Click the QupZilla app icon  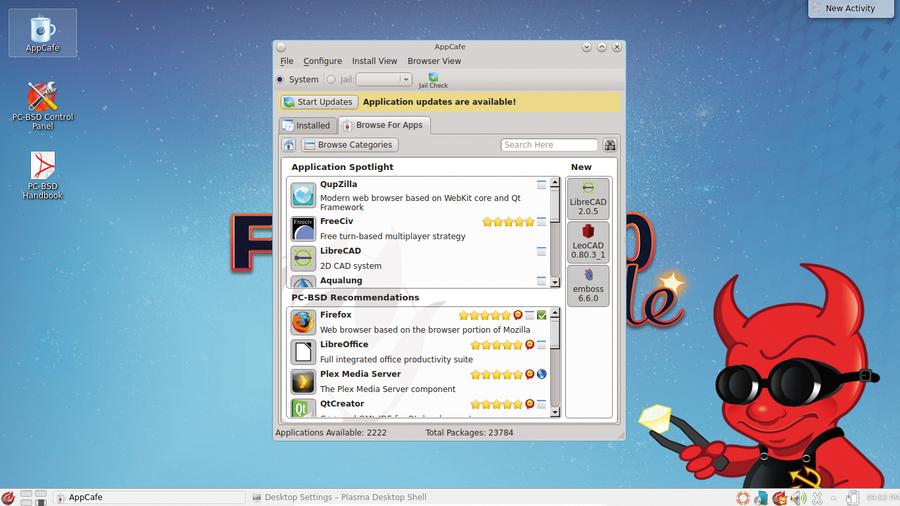point(302,195)
